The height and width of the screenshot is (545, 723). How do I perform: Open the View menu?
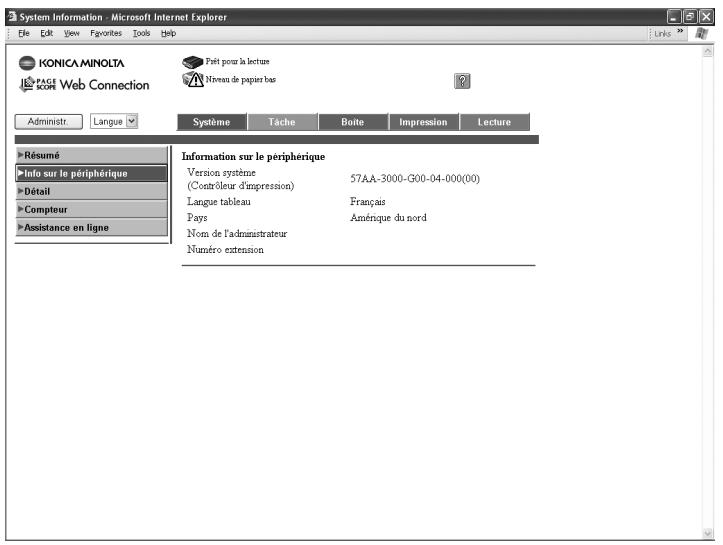71,33
